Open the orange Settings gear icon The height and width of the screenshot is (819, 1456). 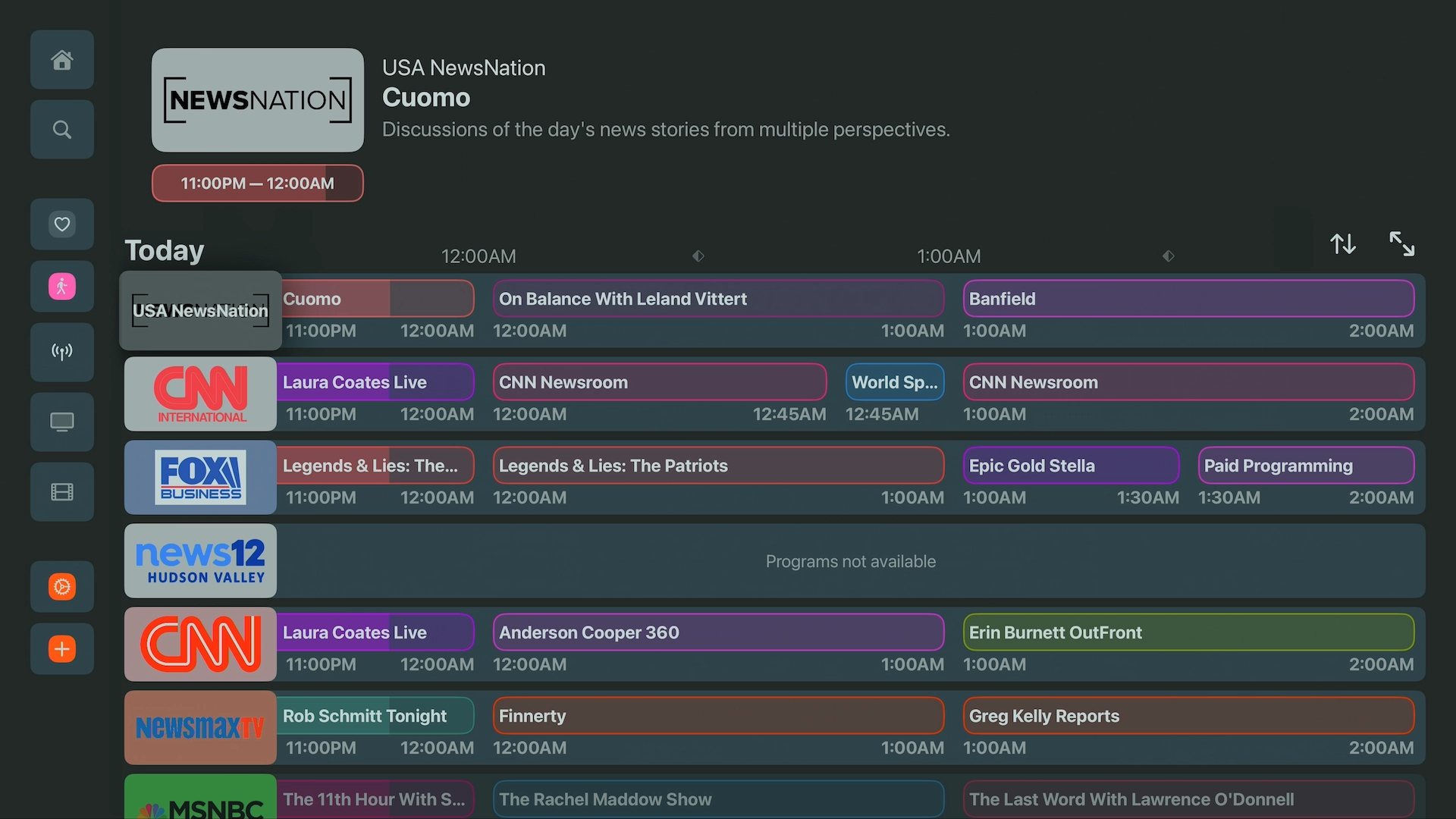[x=62, y=587]
